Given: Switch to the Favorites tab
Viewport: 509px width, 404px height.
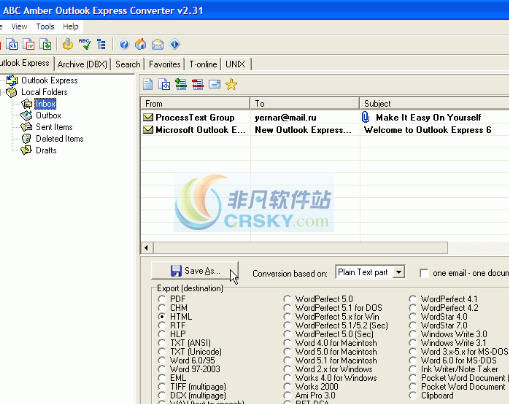Looking at the screenshot, I should coord(164,64).
